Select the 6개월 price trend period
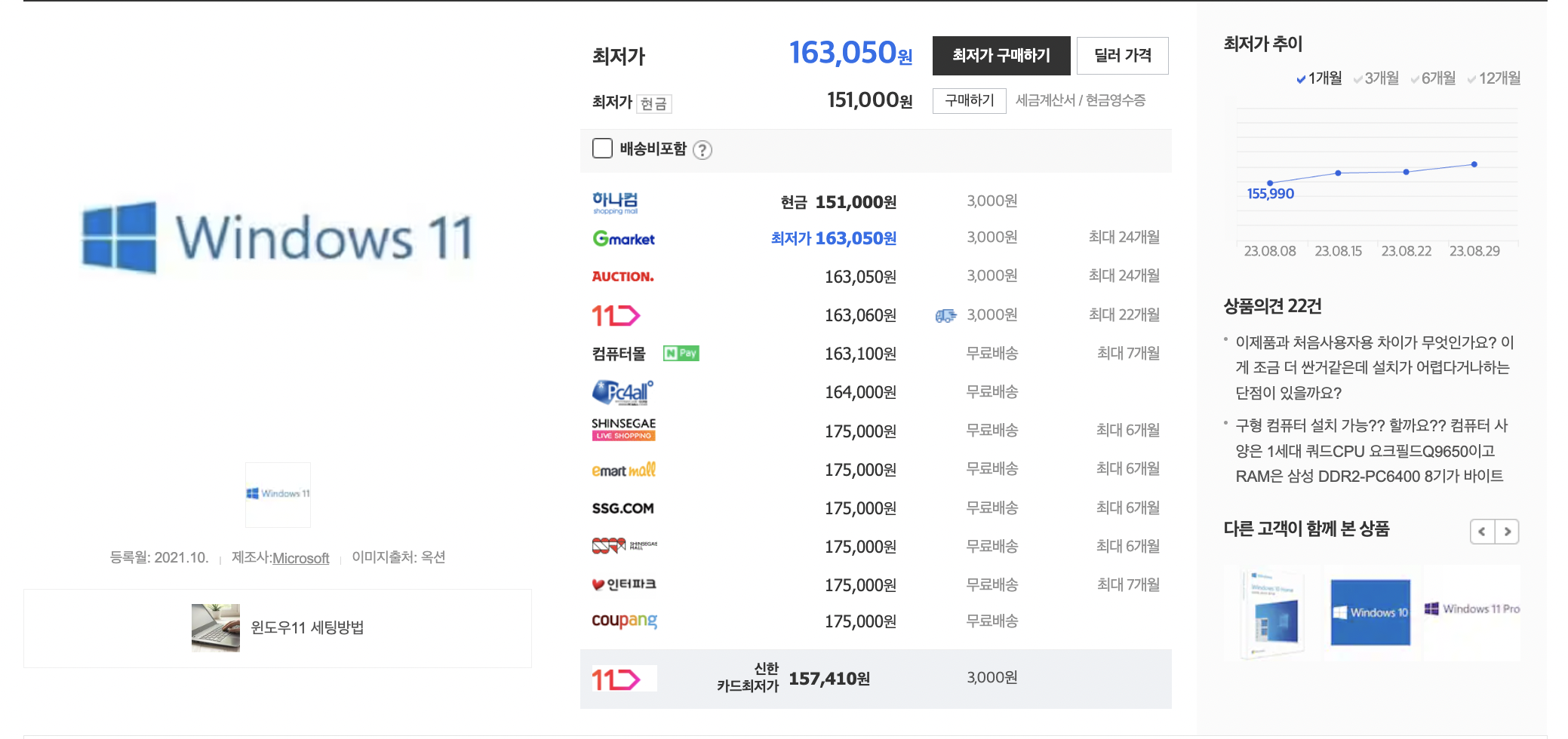 pyautogui.click(x=1432, y=78)
